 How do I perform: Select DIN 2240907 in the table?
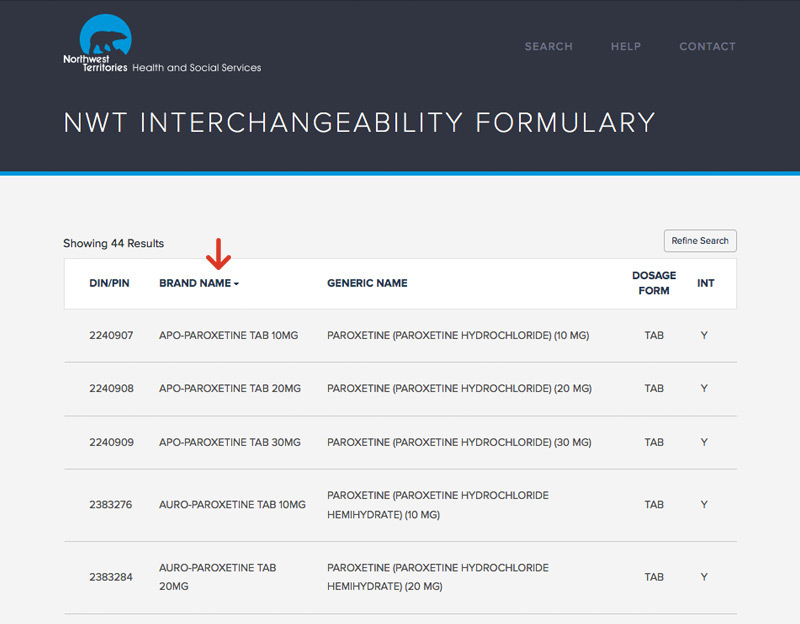[x=110, y=335]
